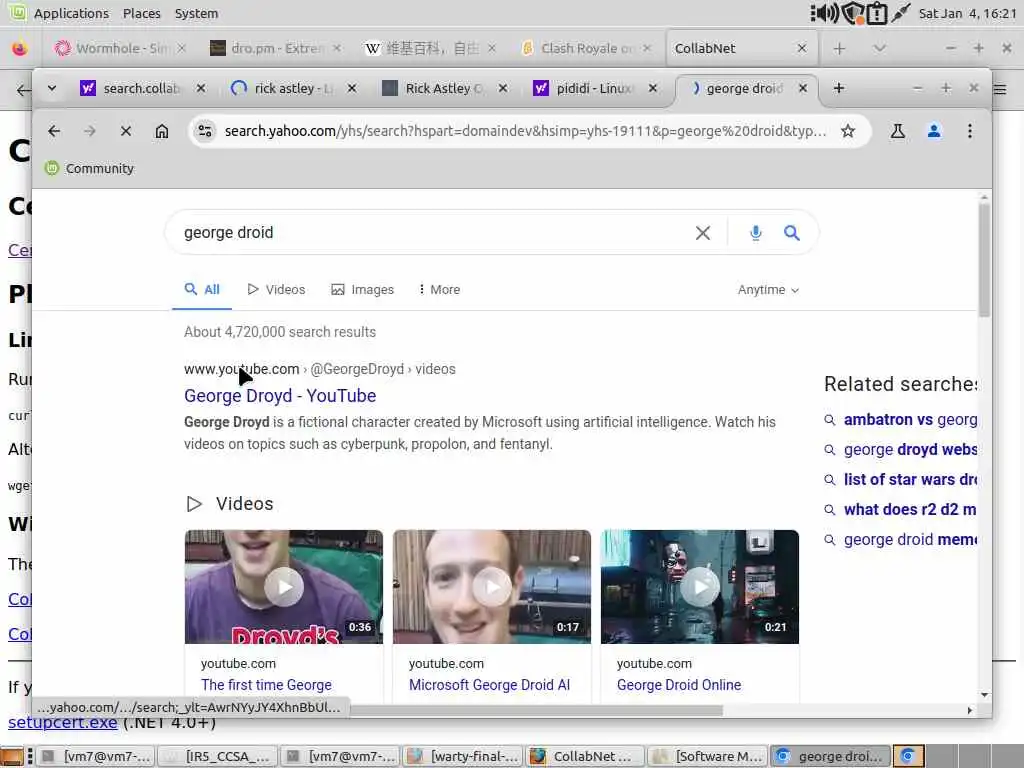Open George Droid Online video link

(679, 685)
